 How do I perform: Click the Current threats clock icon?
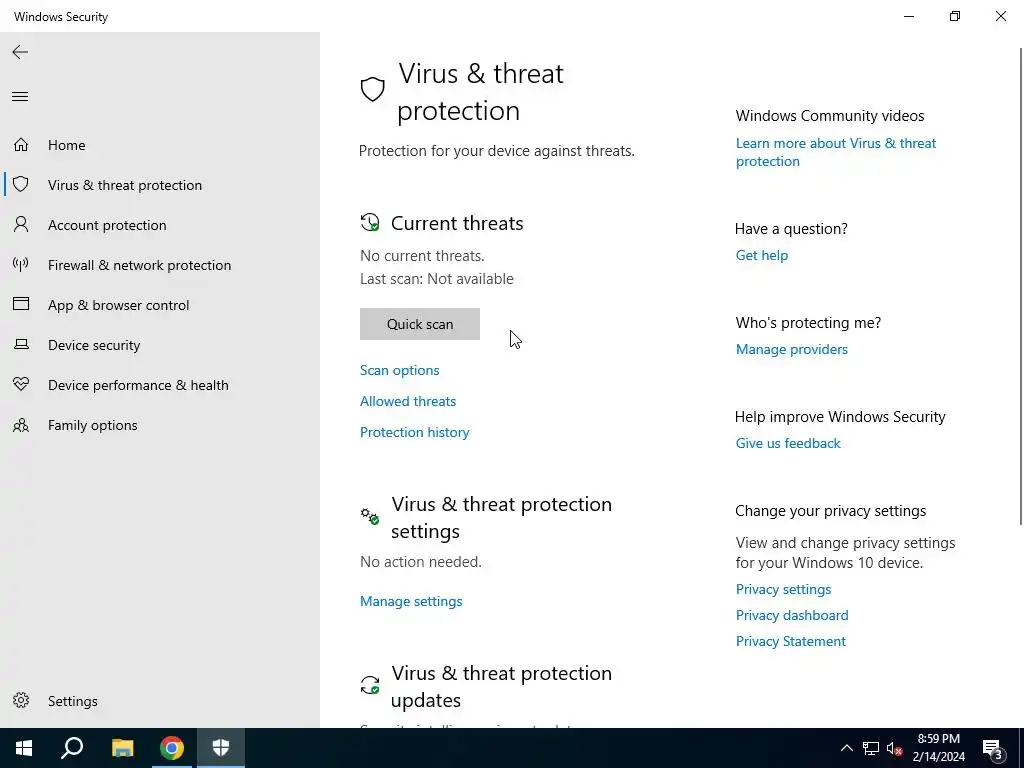point(370,222)
